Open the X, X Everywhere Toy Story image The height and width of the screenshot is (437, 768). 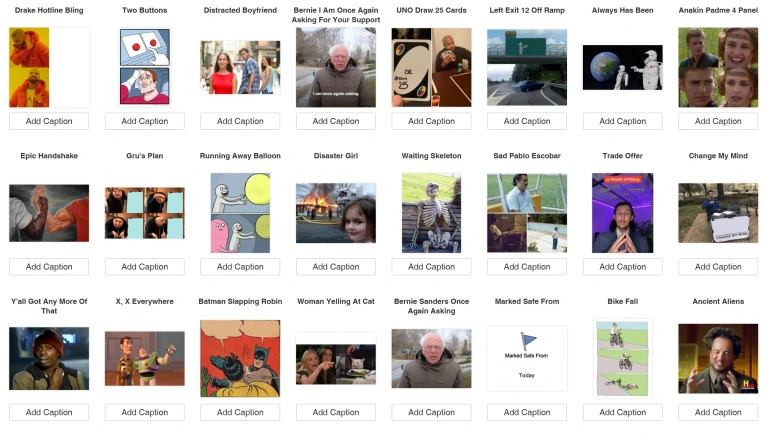[x=144, y=359]
